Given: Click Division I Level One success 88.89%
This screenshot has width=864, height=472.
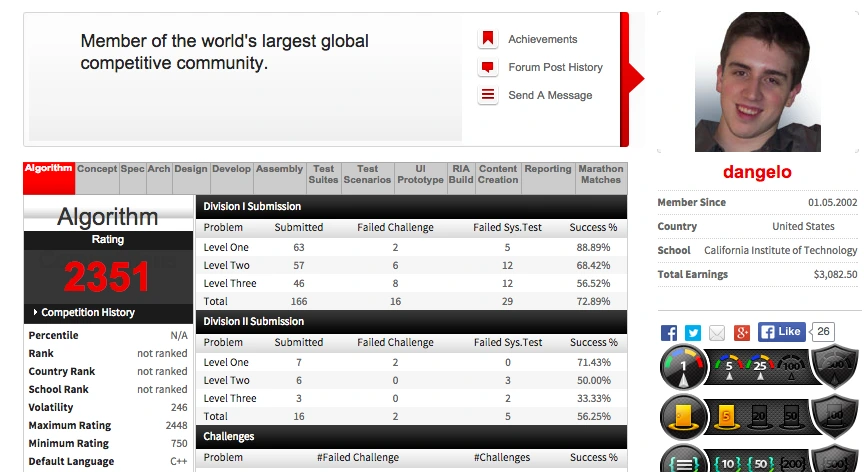Looking at the screenshot, I should click(x=593, y=248).
